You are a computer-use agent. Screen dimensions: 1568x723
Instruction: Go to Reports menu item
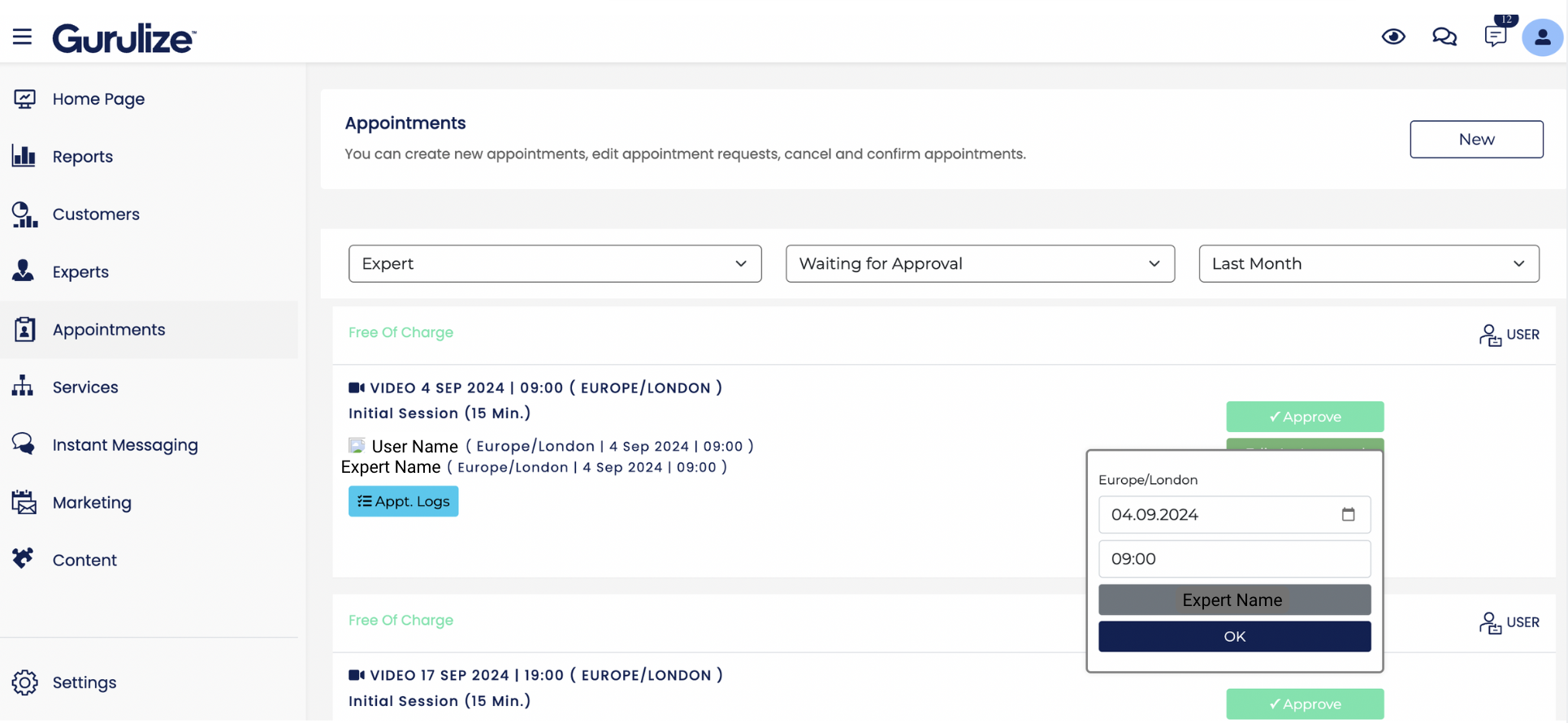(x=83, y=157)
